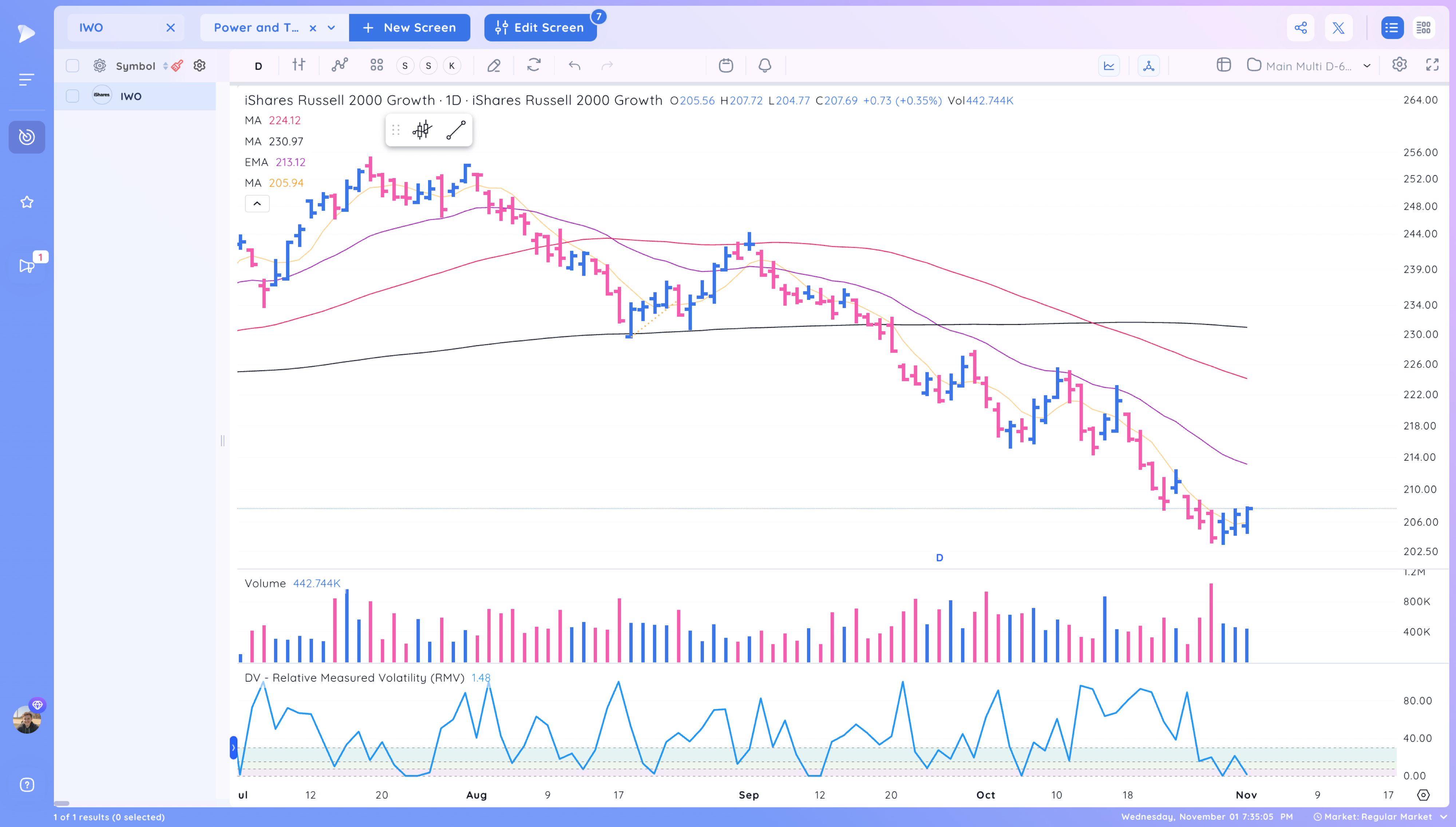Switch to the Power and T... tab
This screenshot has height=827, width=1456.
[x=256, y=28]
